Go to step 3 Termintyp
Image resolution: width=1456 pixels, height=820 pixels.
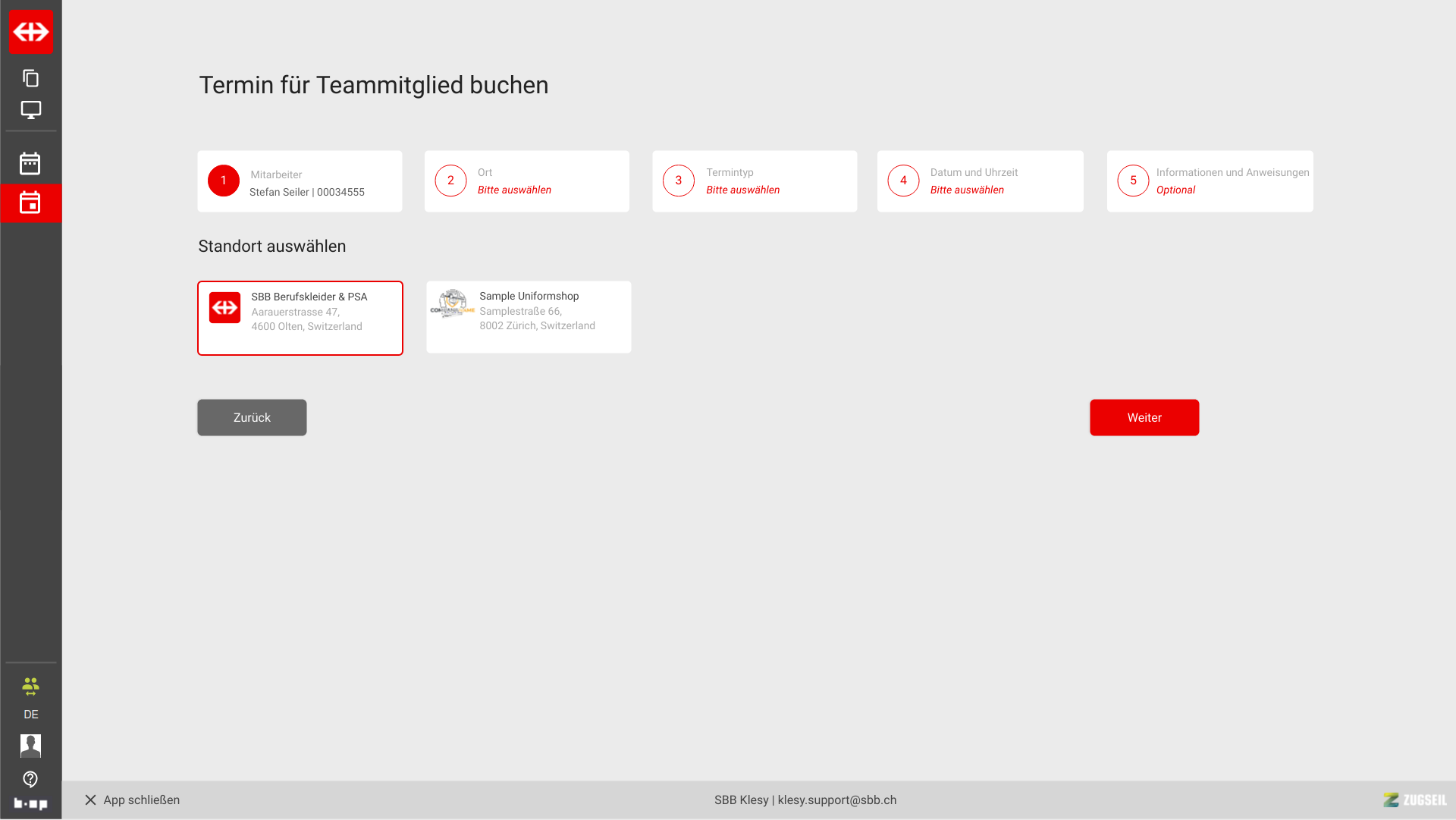pos(754,181)
